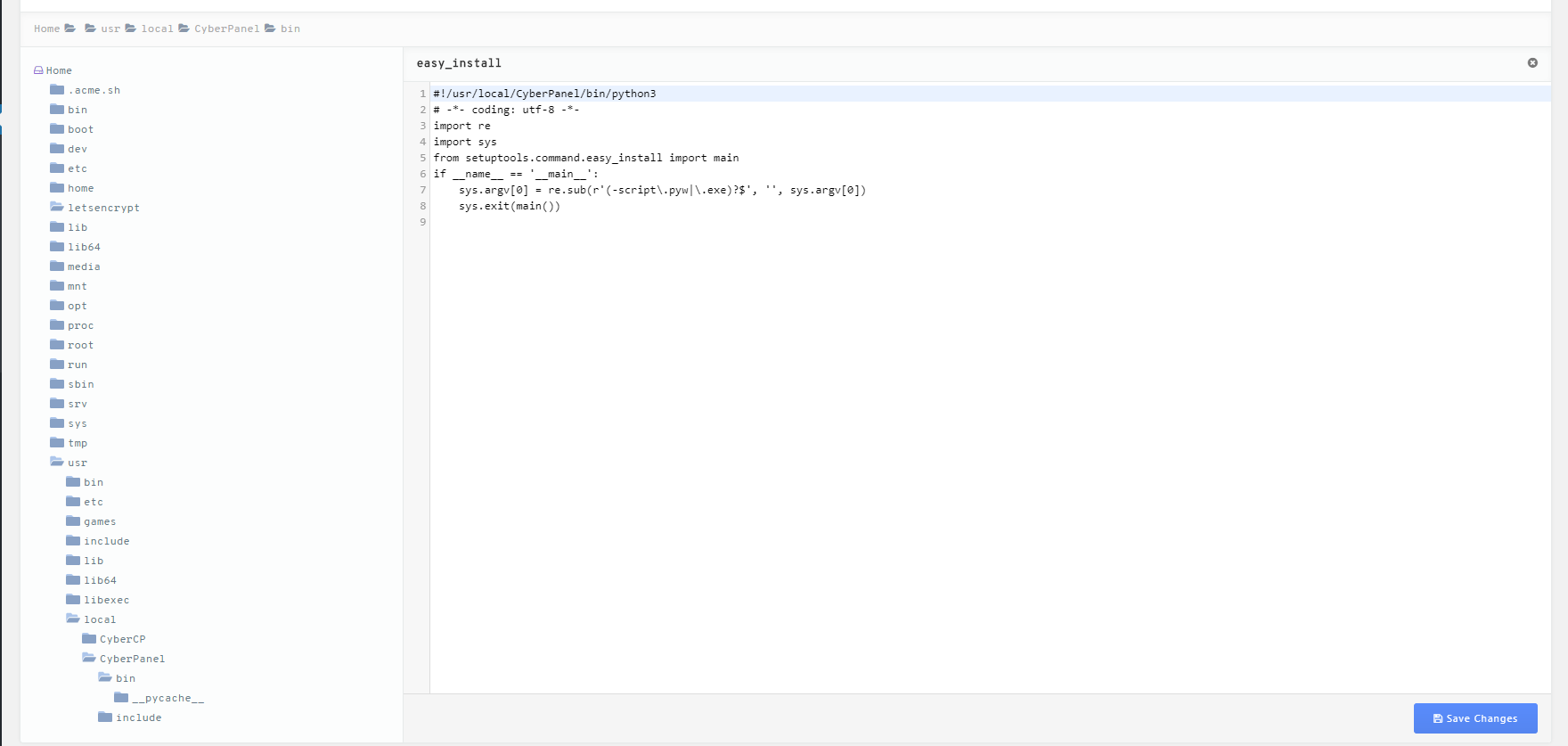Open the __pycache__ folder icon
This screenshot has height=746, width=1568.
pyautogui.click(x=121, y=697)
